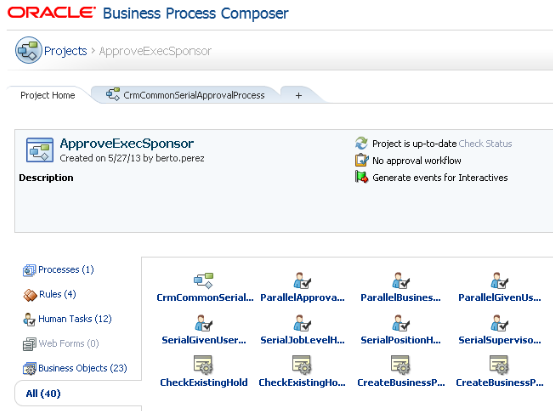
Task: Click the approval workflow icon
Action: pos(361,160)
